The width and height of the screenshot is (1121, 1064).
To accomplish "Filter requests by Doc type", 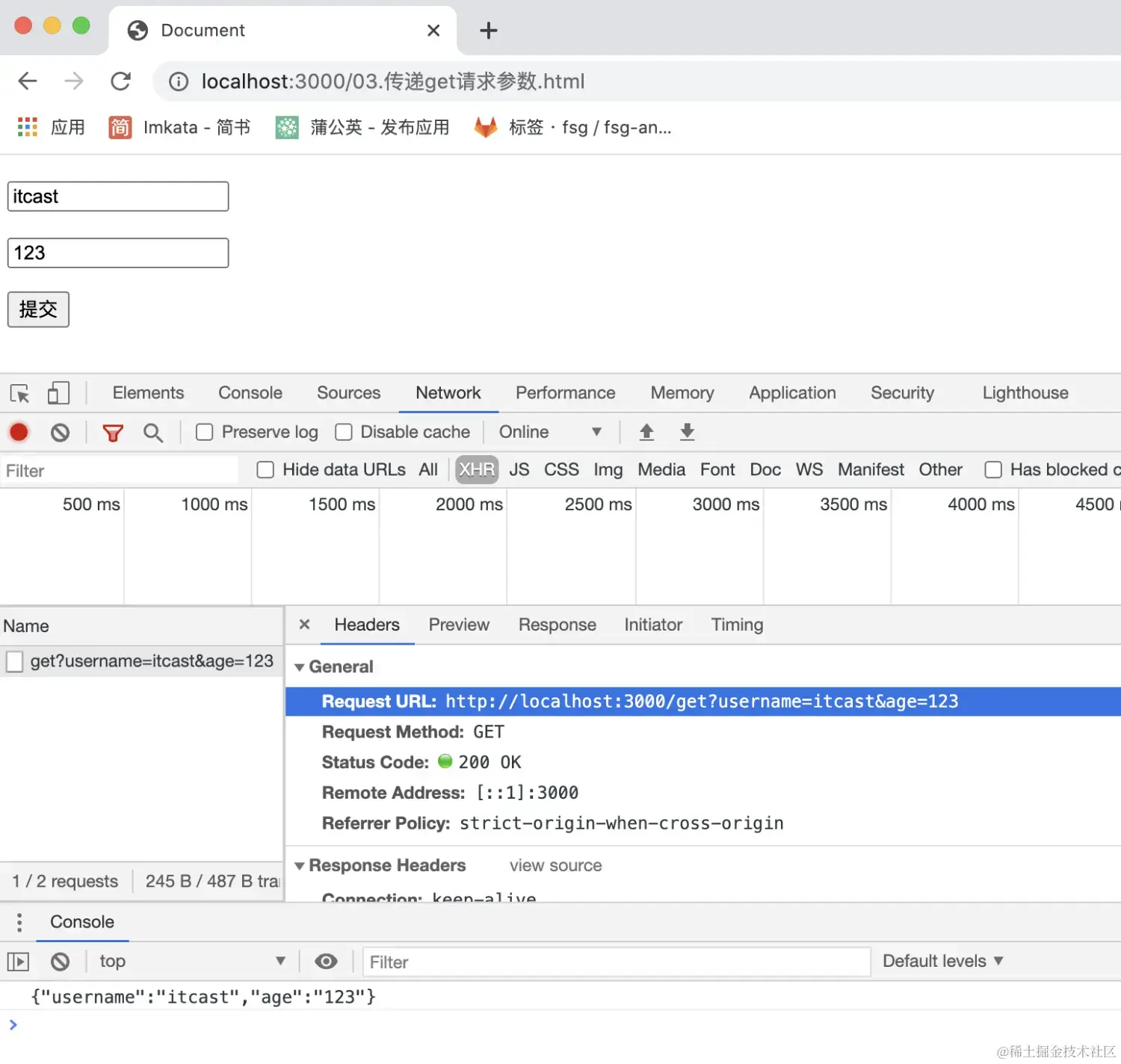I will 765,469.
